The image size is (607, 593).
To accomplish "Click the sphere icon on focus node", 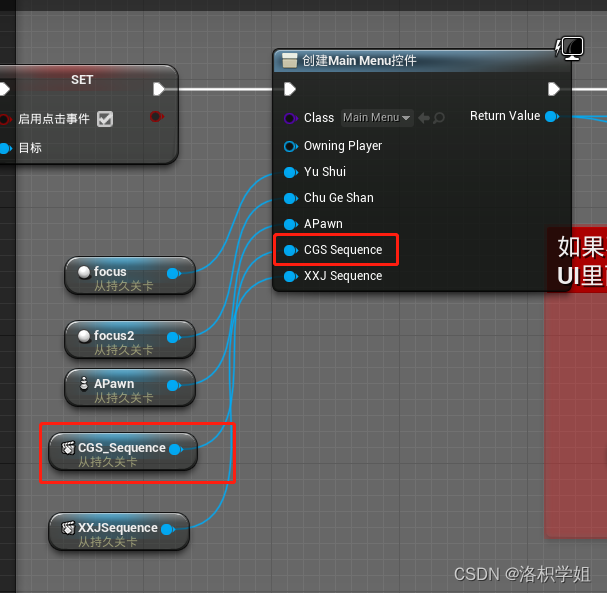I will [x=84, y=272].
